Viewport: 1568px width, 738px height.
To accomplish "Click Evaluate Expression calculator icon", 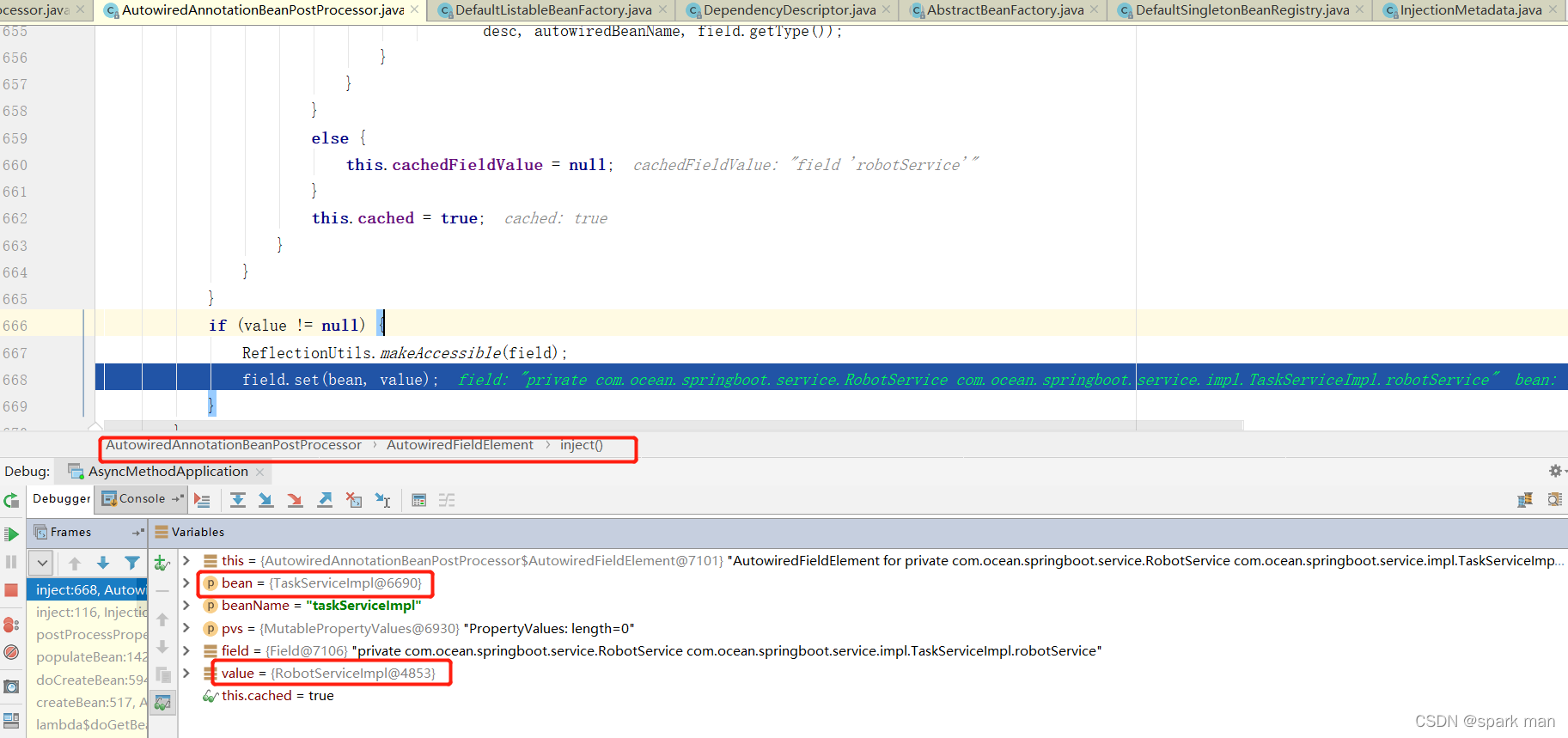I will 418,500.
